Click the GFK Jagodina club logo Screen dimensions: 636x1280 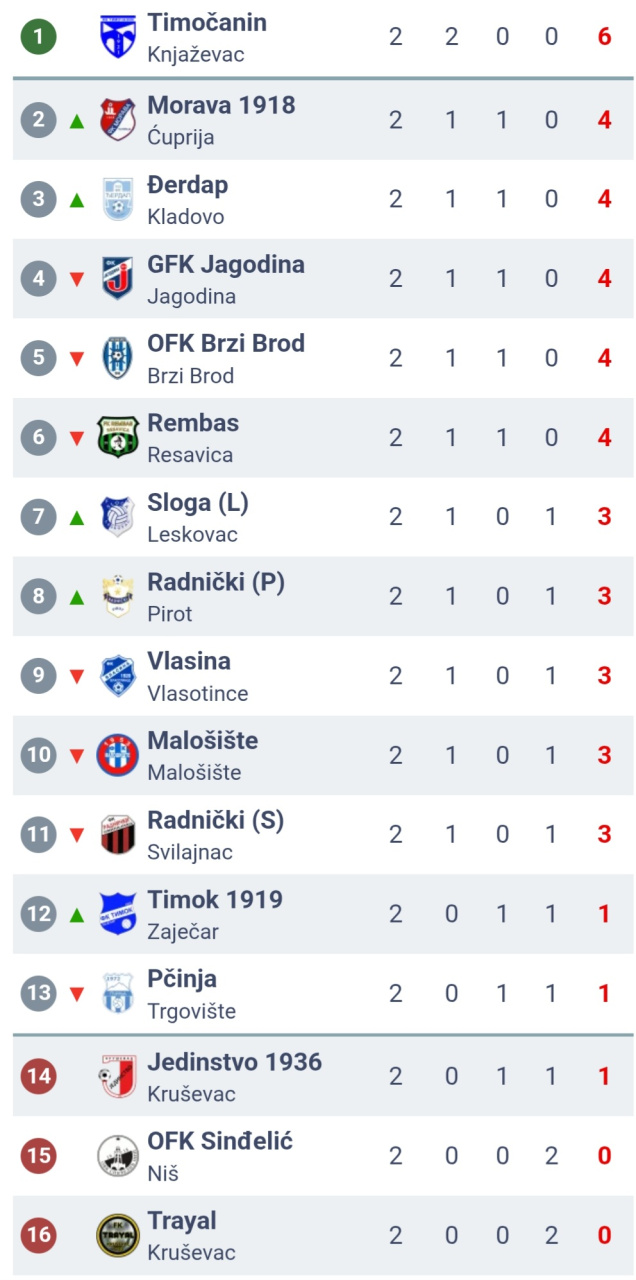click(x=118, y=278)
